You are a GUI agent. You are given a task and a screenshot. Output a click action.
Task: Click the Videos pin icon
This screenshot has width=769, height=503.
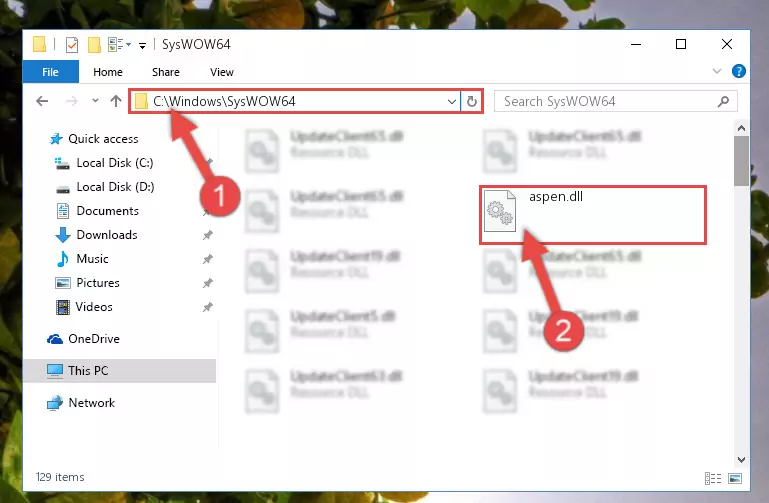[207, 307]
